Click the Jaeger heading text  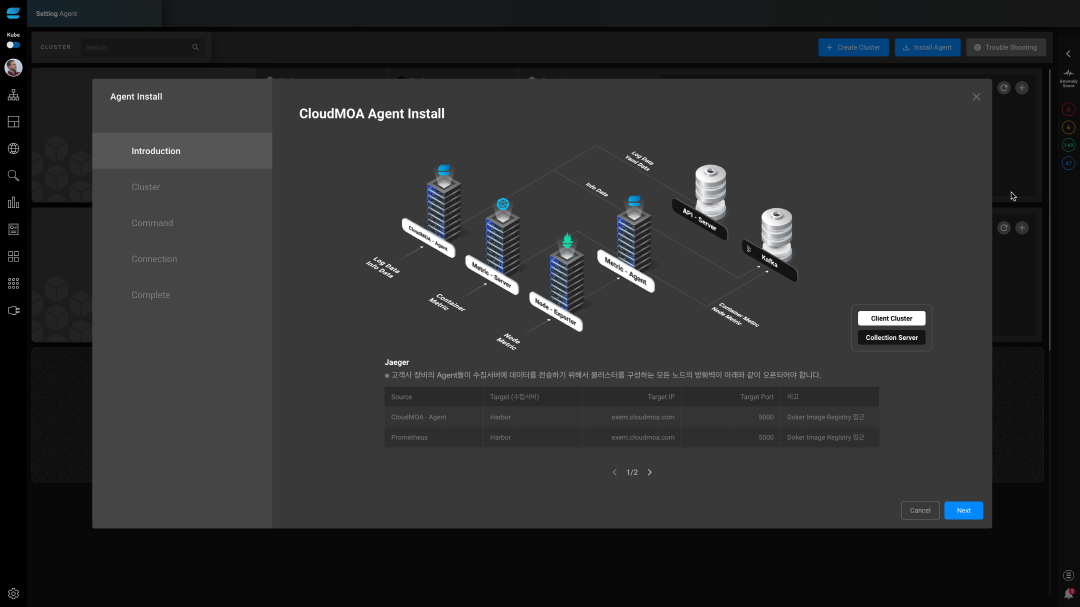pos(397,362)
